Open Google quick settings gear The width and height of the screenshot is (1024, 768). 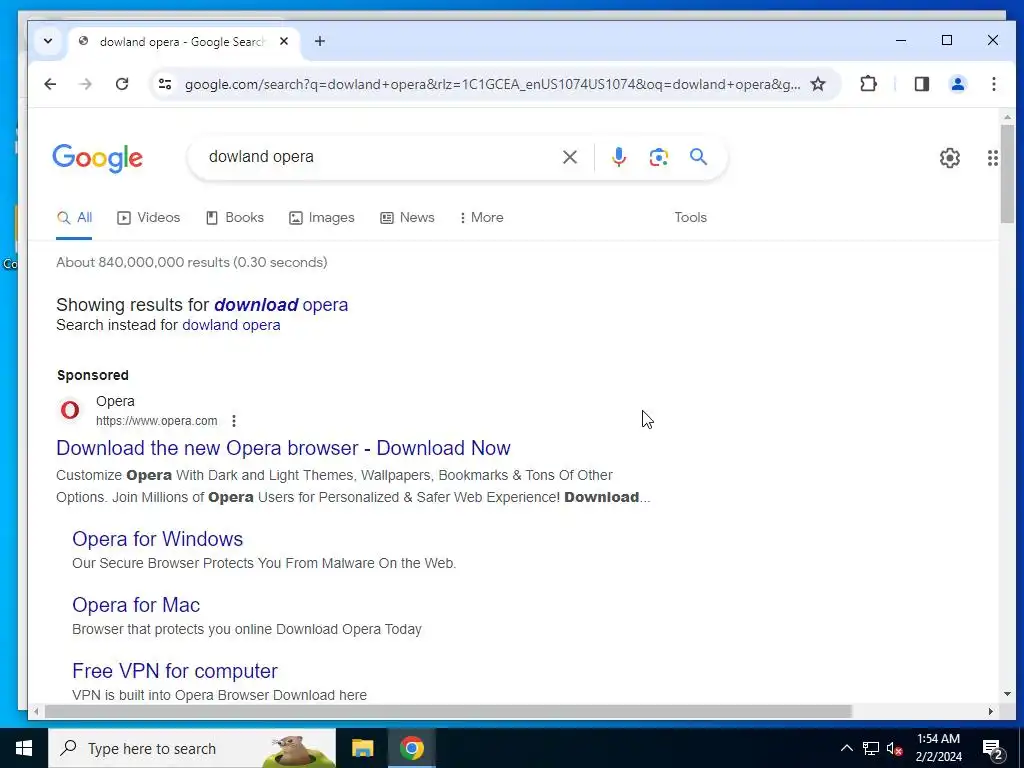[950, 157]
